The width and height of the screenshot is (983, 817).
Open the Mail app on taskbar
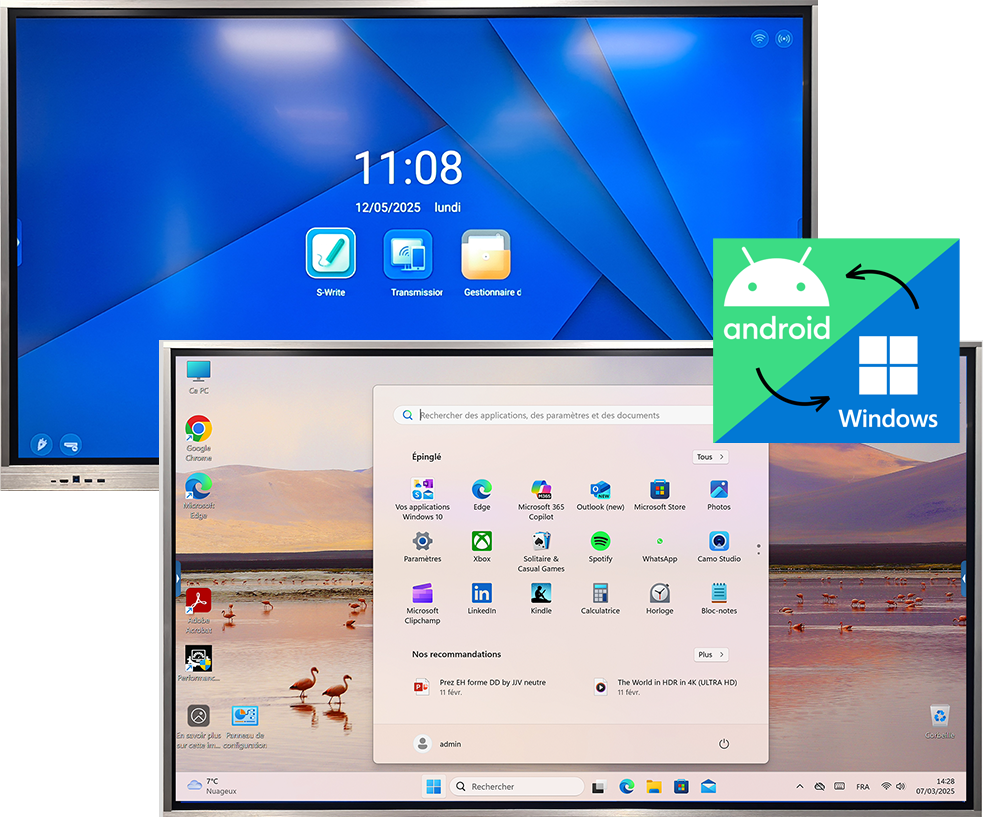pos(708,786)
